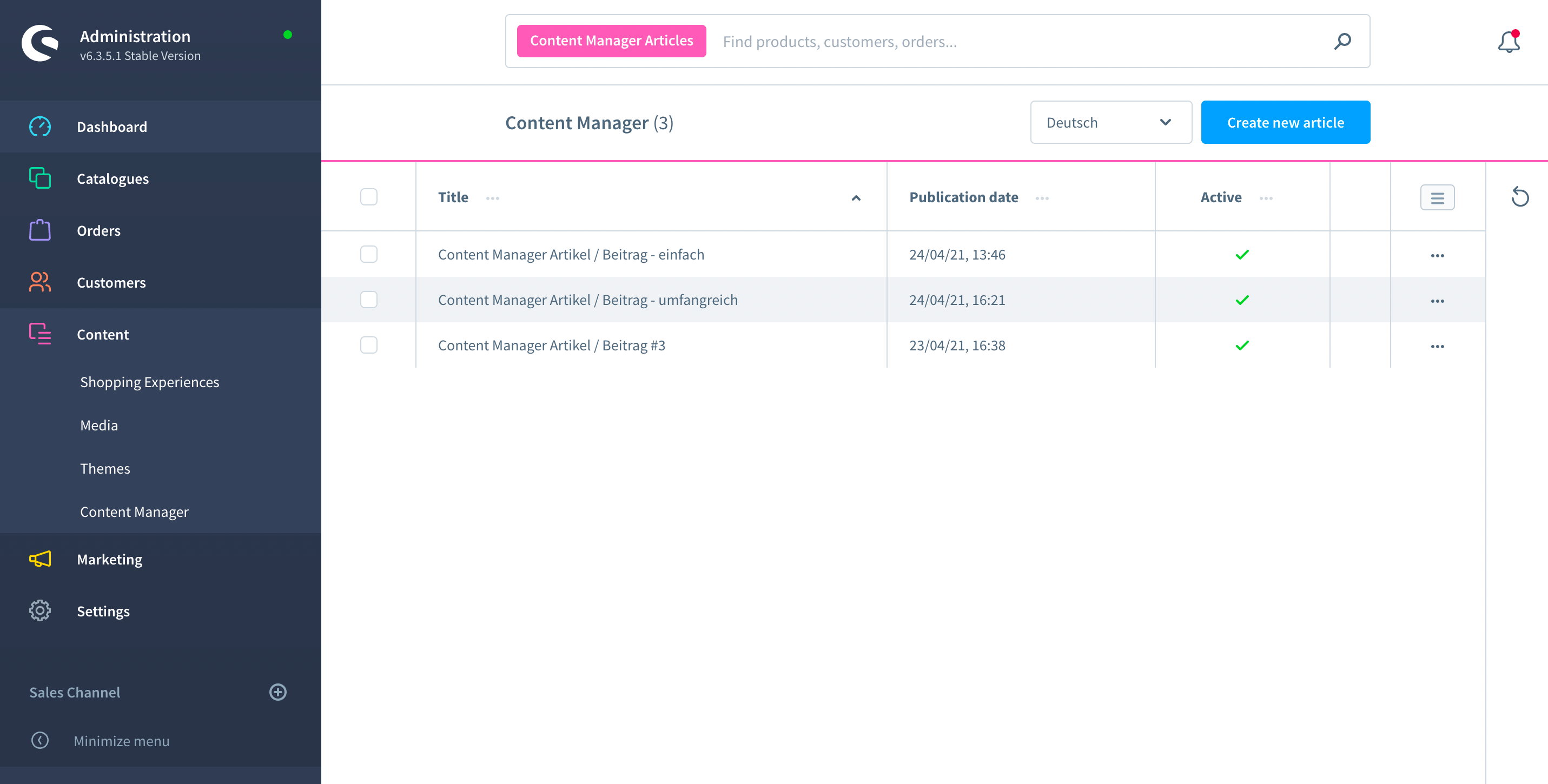Screen dimensions: 1548x784
Task: Open Settings menu item
Action: click(161, 611)
